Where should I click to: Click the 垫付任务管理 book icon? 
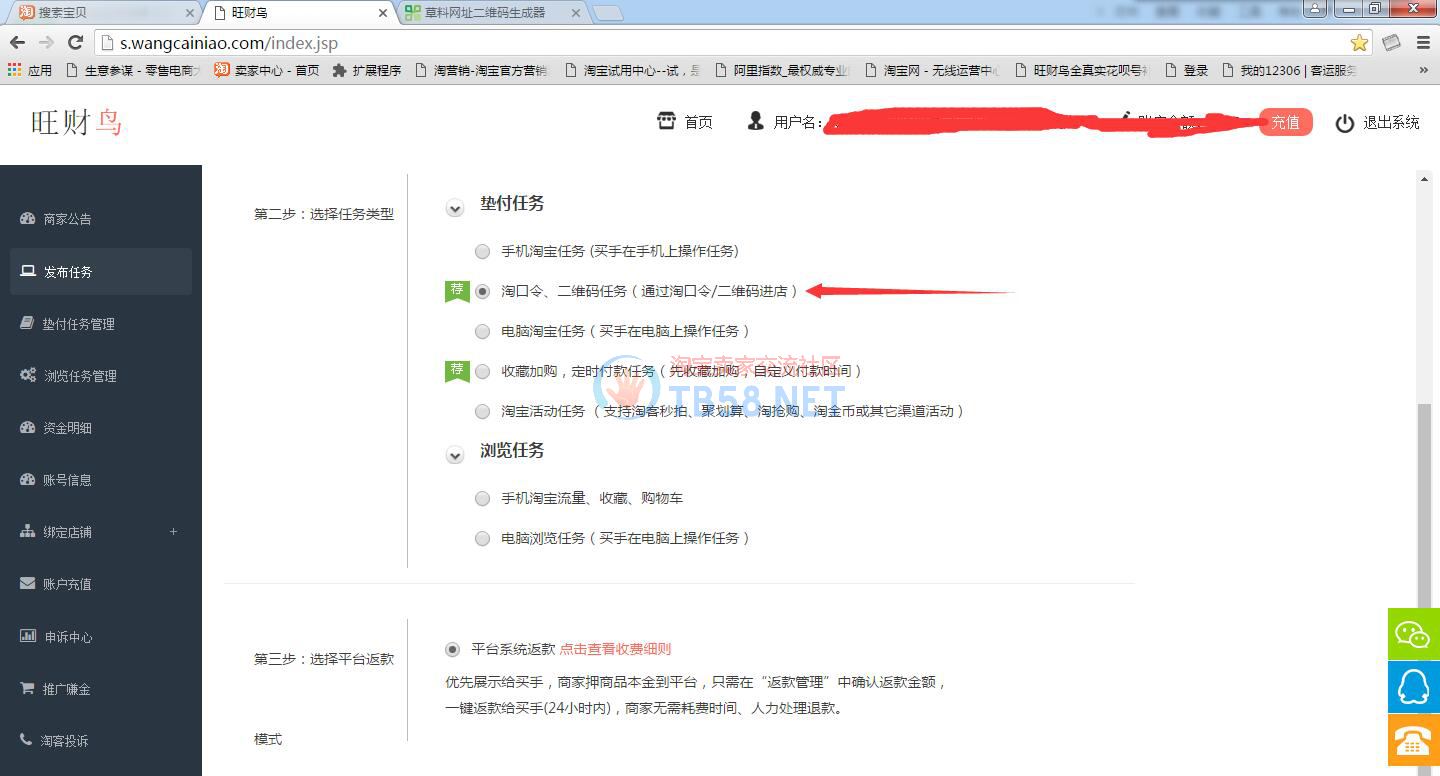coord(27,323)
